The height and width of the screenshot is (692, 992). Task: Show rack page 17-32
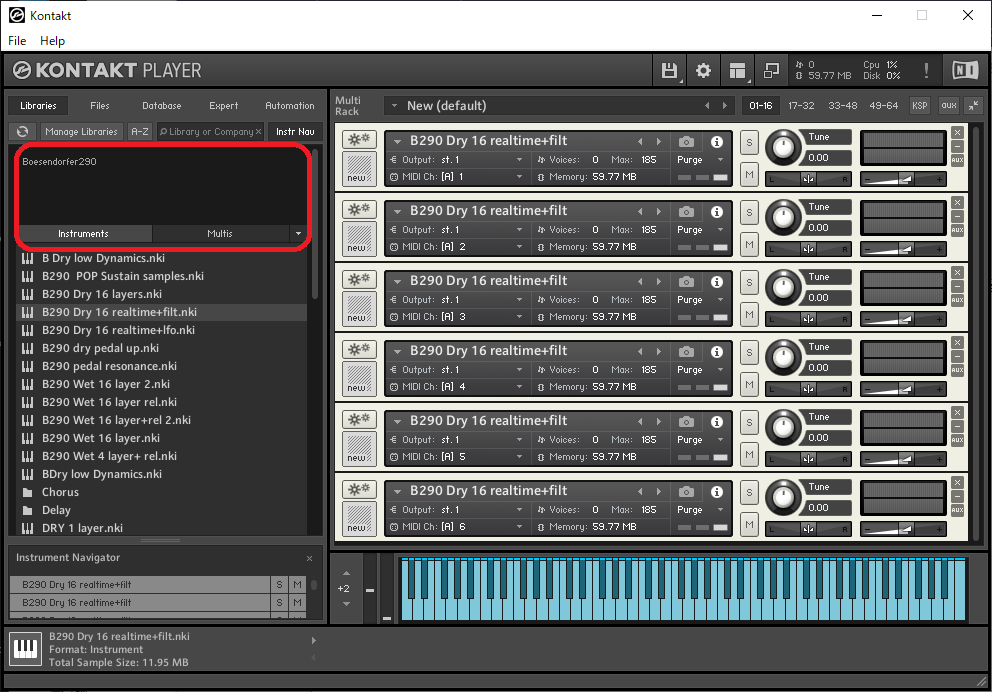pyautogui.click(x=802, y=106)
